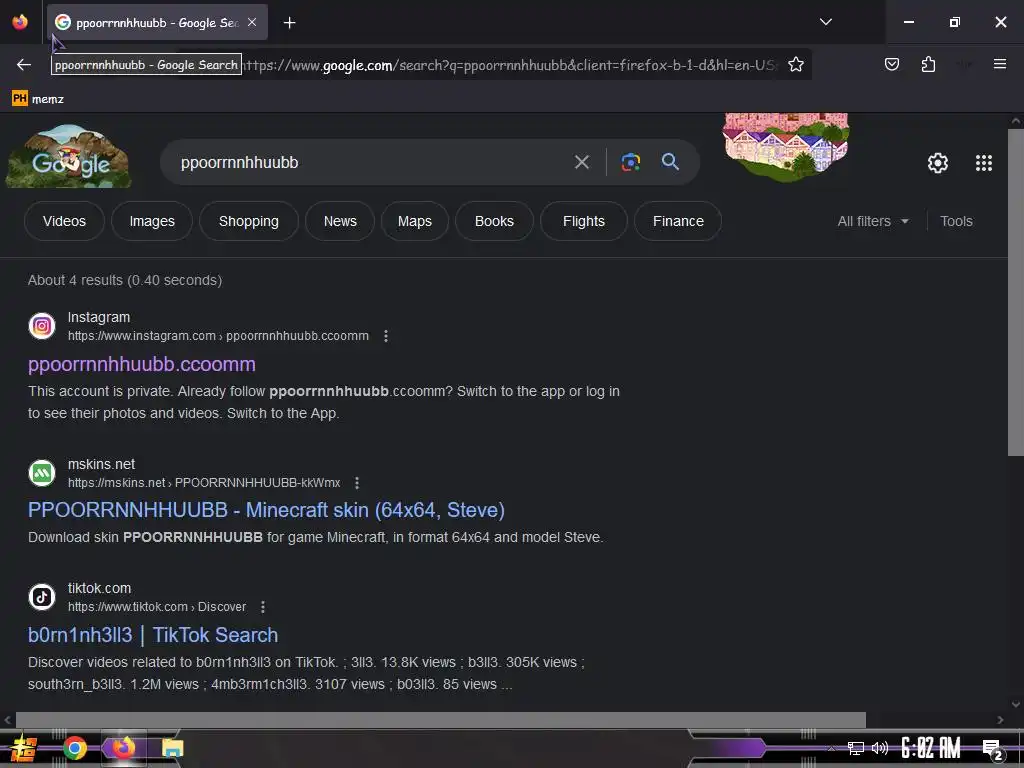Viewport: 1024px width, 768px height.
Task: Open more options for tiktok.com result
Action: point(263,607)
